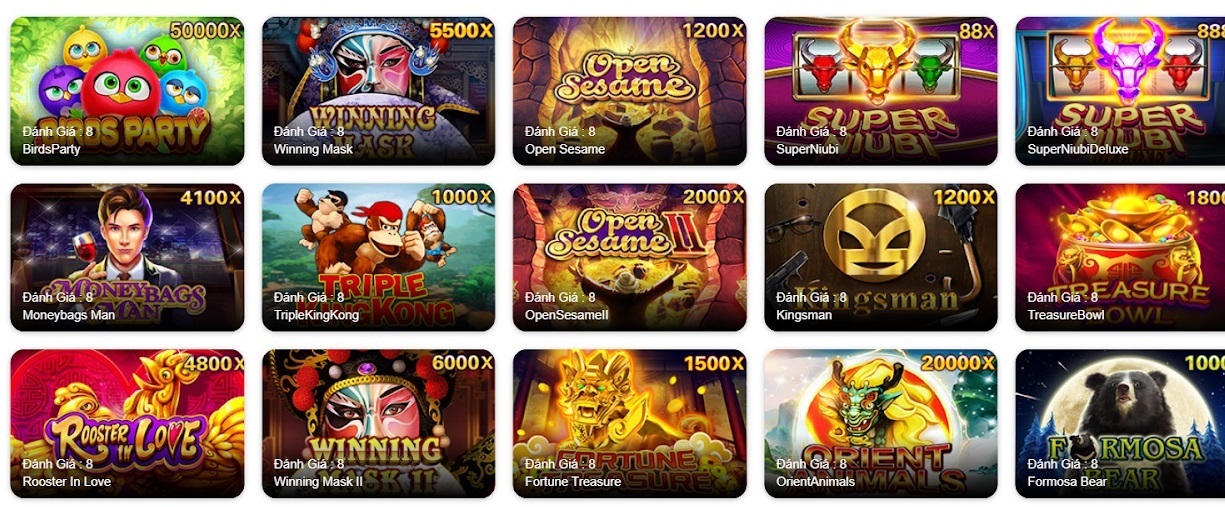Image resolution: width=1225 pixels, height=507 pixels.
Task: Open the SuperNiubiDeluxe game tile
Action: click(1120, 91)
